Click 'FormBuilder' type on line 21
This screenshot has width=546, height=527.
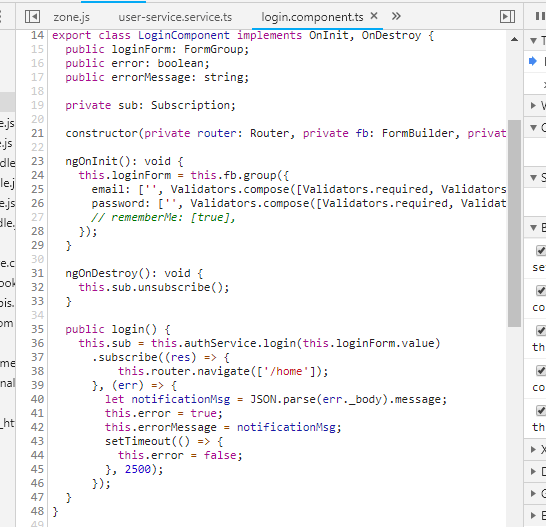coord(418,133)
